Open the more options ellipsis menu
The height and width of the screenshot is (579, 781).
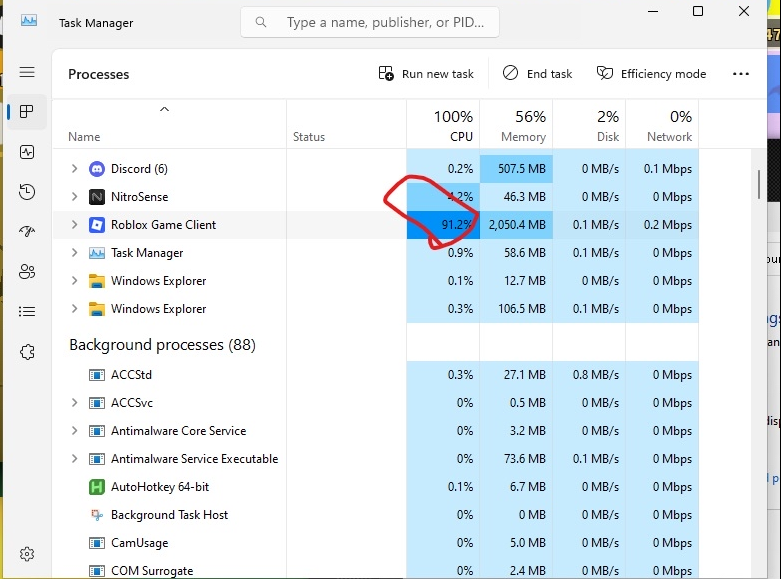point(741,74)
